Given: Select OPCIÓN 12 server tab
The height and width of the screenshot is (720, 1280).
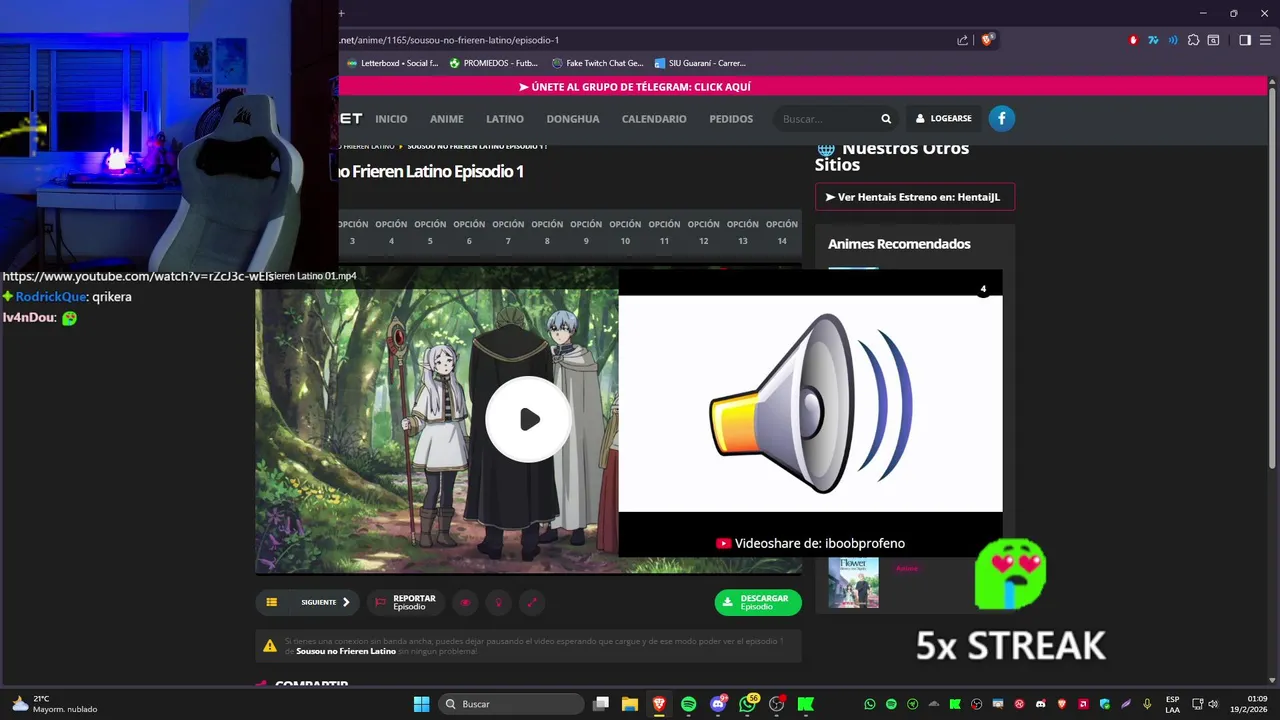Looking at the screenshot, I should point(703,233).
